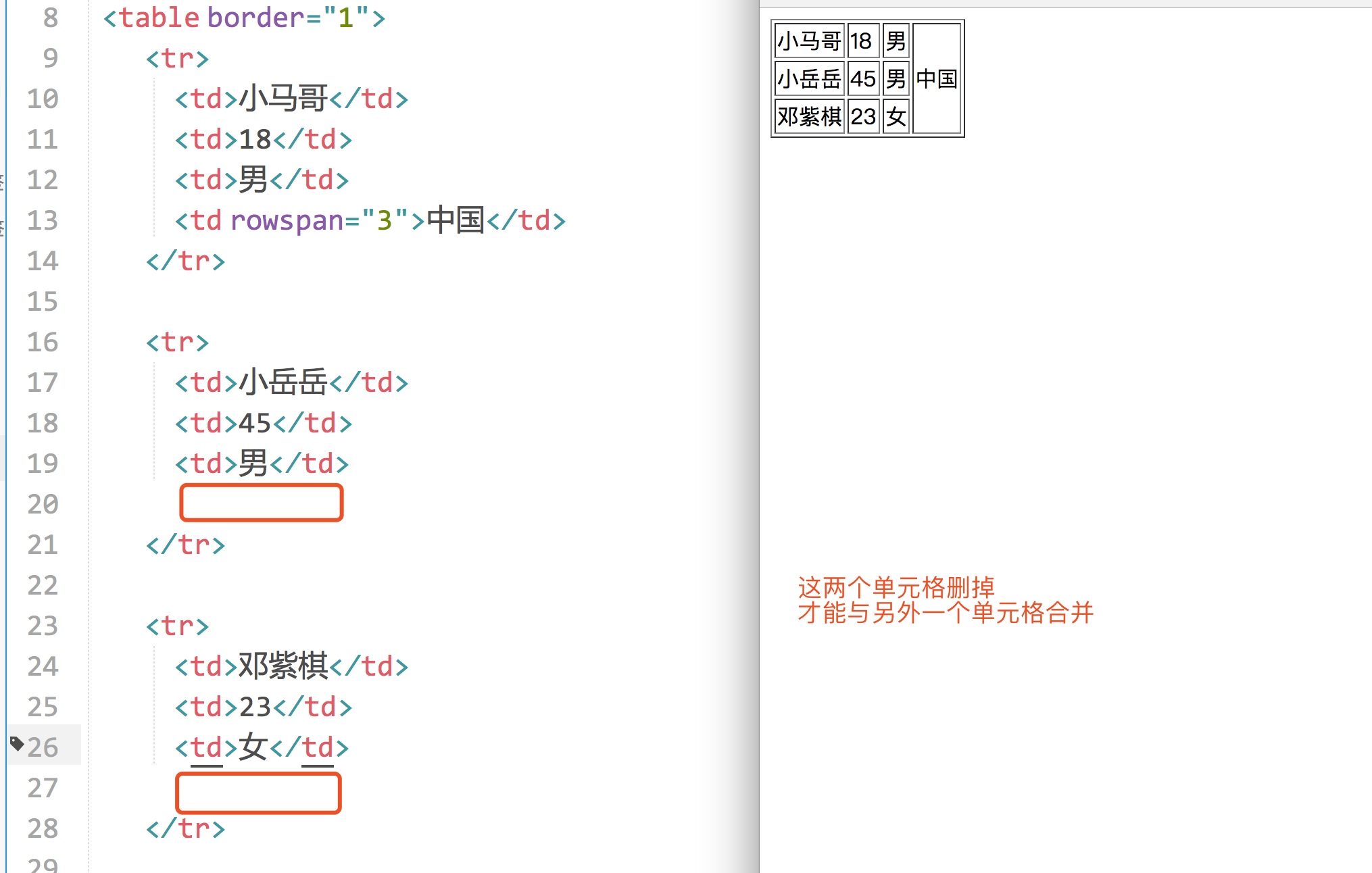Click line number 20 in the gutter

pyautogui.click(x=43, y=504)
